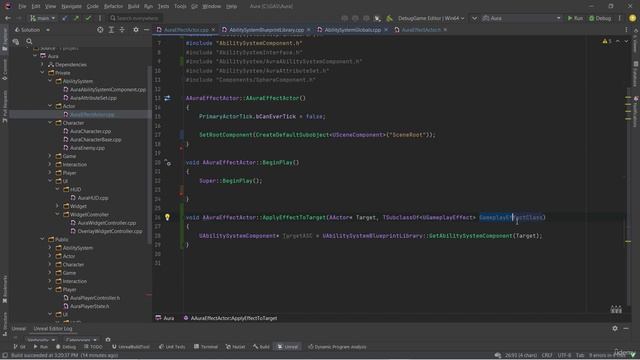This screenshot has width=640, height=360.
Task: Click the green Git push arrow icon
Action: pyautogui.click(x=76, y=18)
